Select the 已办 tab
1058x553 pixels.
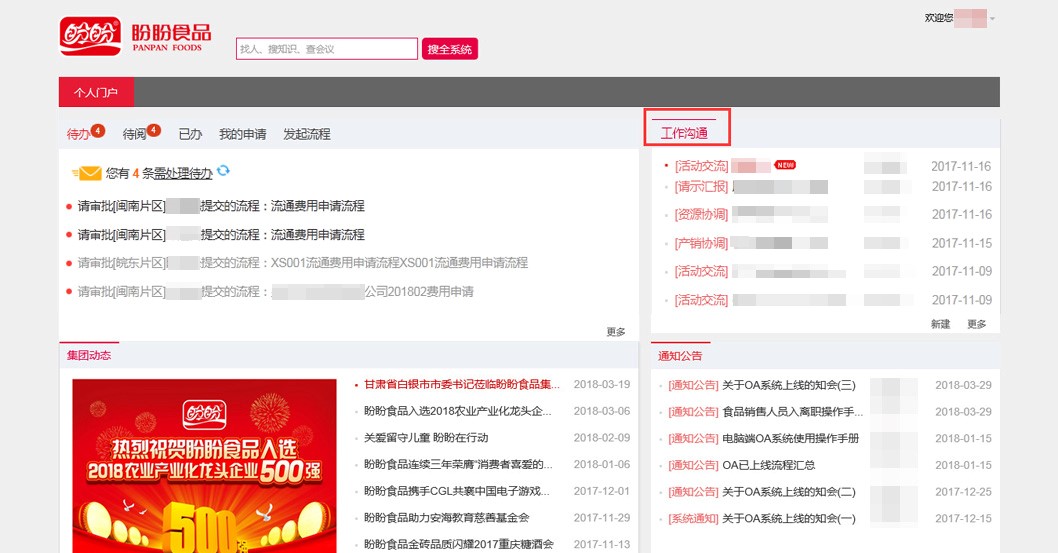point(190,134)
